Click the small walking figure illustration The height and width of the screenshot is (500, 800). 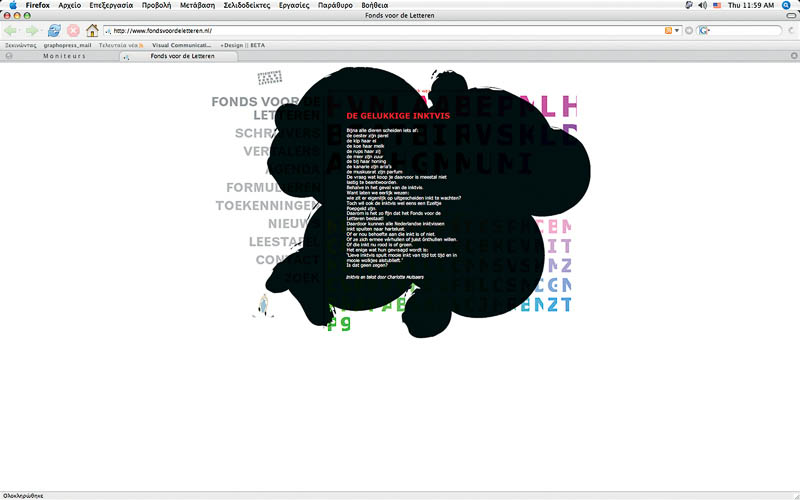tap(263, 306)
